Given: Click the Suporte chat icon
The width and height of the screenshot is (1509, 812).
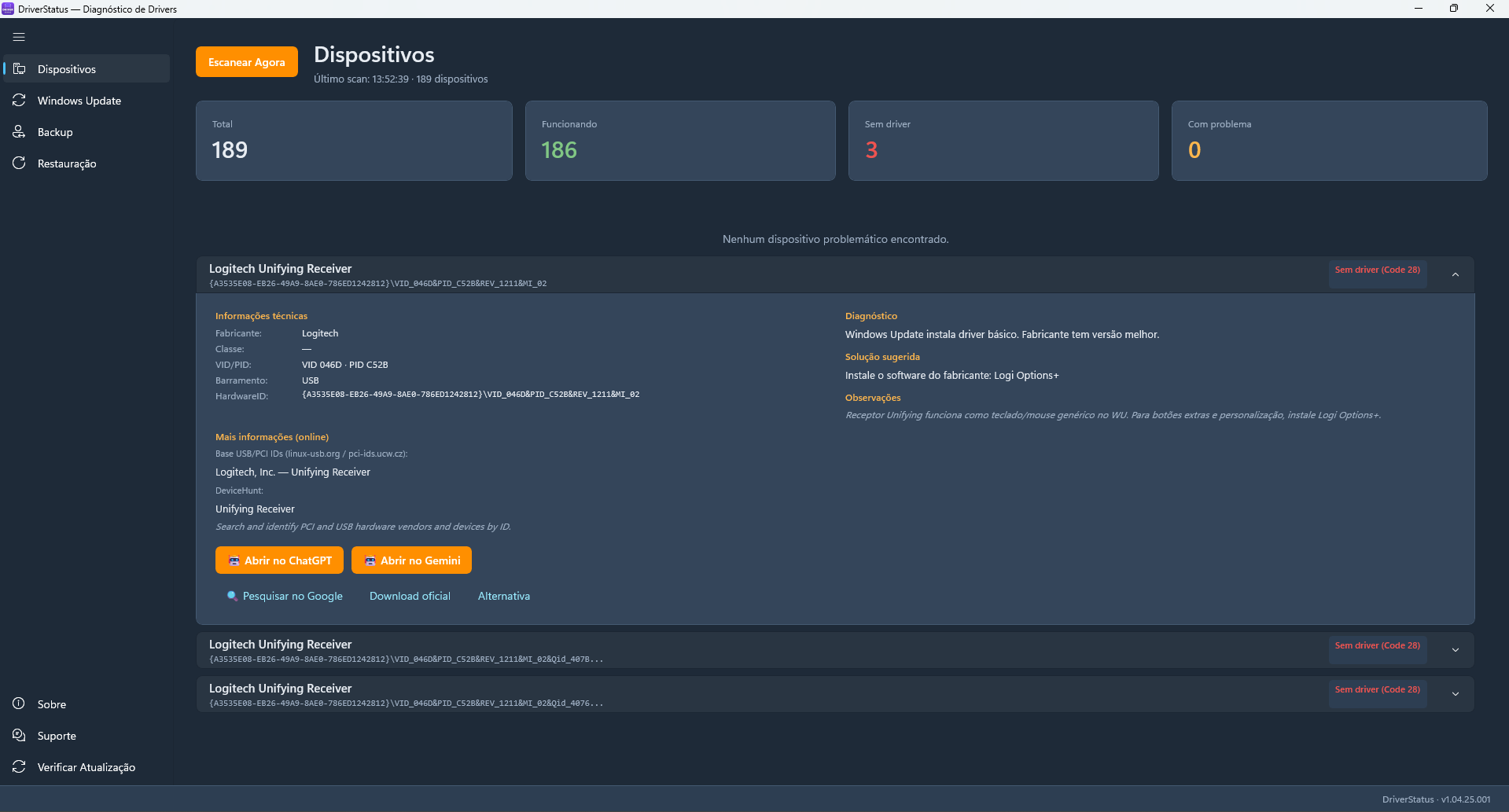Looking at the screenshot, I should pyautogui.click(x=20, y=736).
